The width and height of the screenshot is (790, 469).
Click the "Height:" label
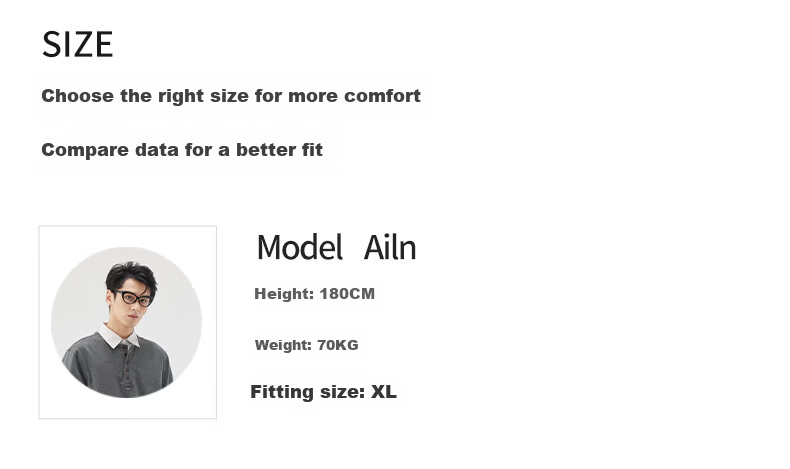point(284,294)
